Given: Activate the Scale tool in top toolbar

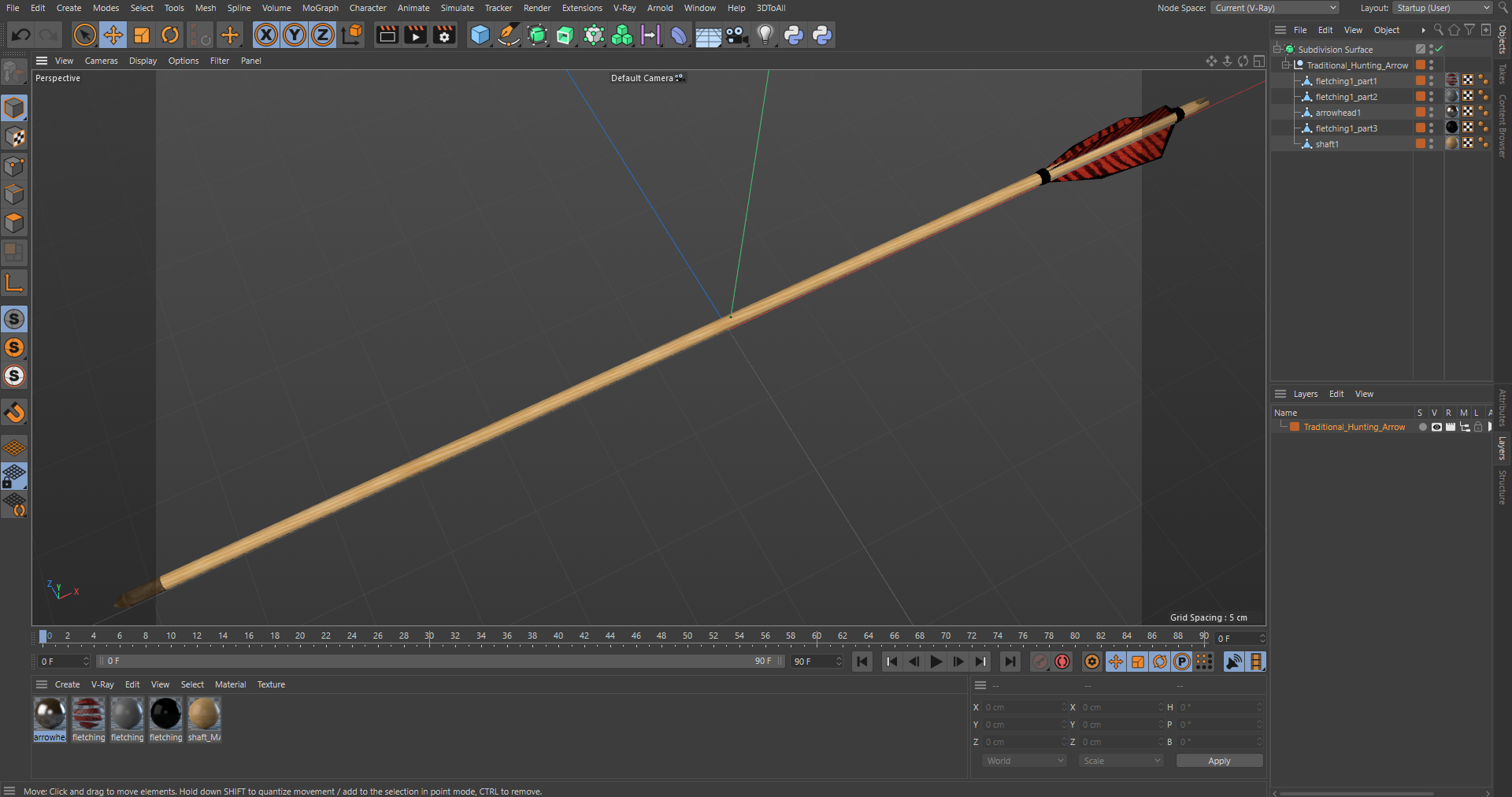Looking at the screenshot, I should (142, 35).
